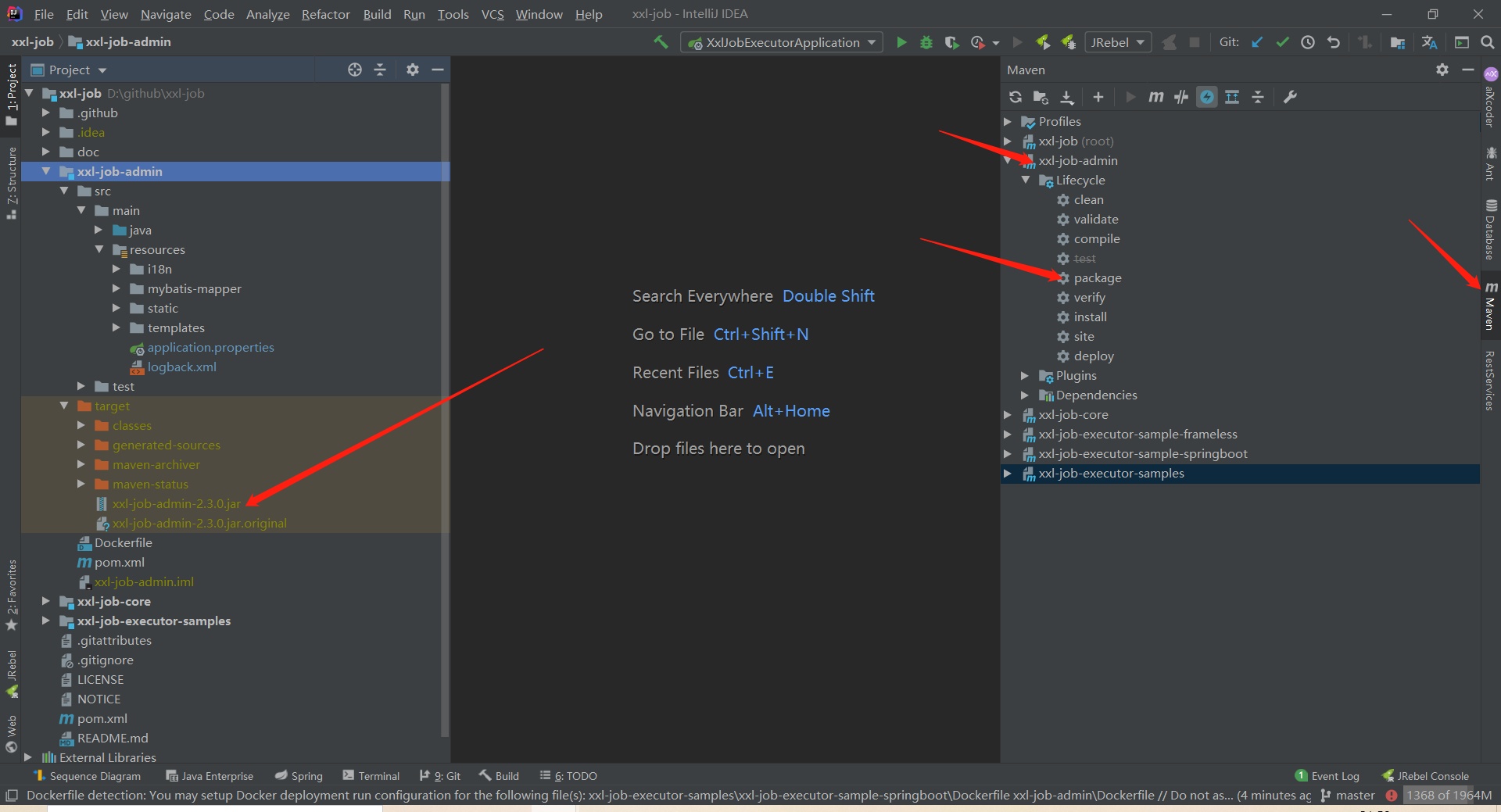Click master git branch widget
The width and height of the screenshot is (1501, 812).
(x=1348, y=796)
